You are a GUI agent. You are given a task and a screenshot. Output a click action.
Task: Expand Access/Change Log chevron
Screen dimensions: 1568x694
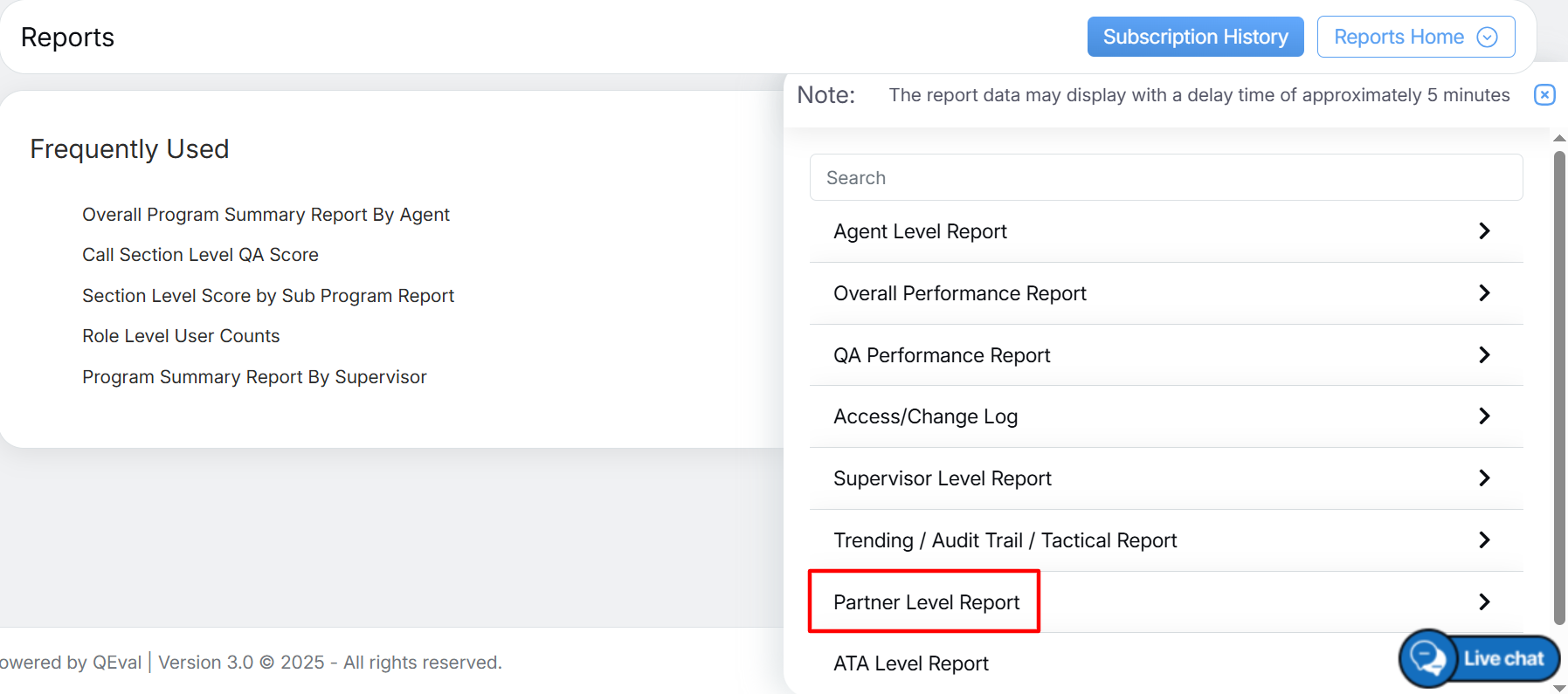click(x=1483, y=416)
